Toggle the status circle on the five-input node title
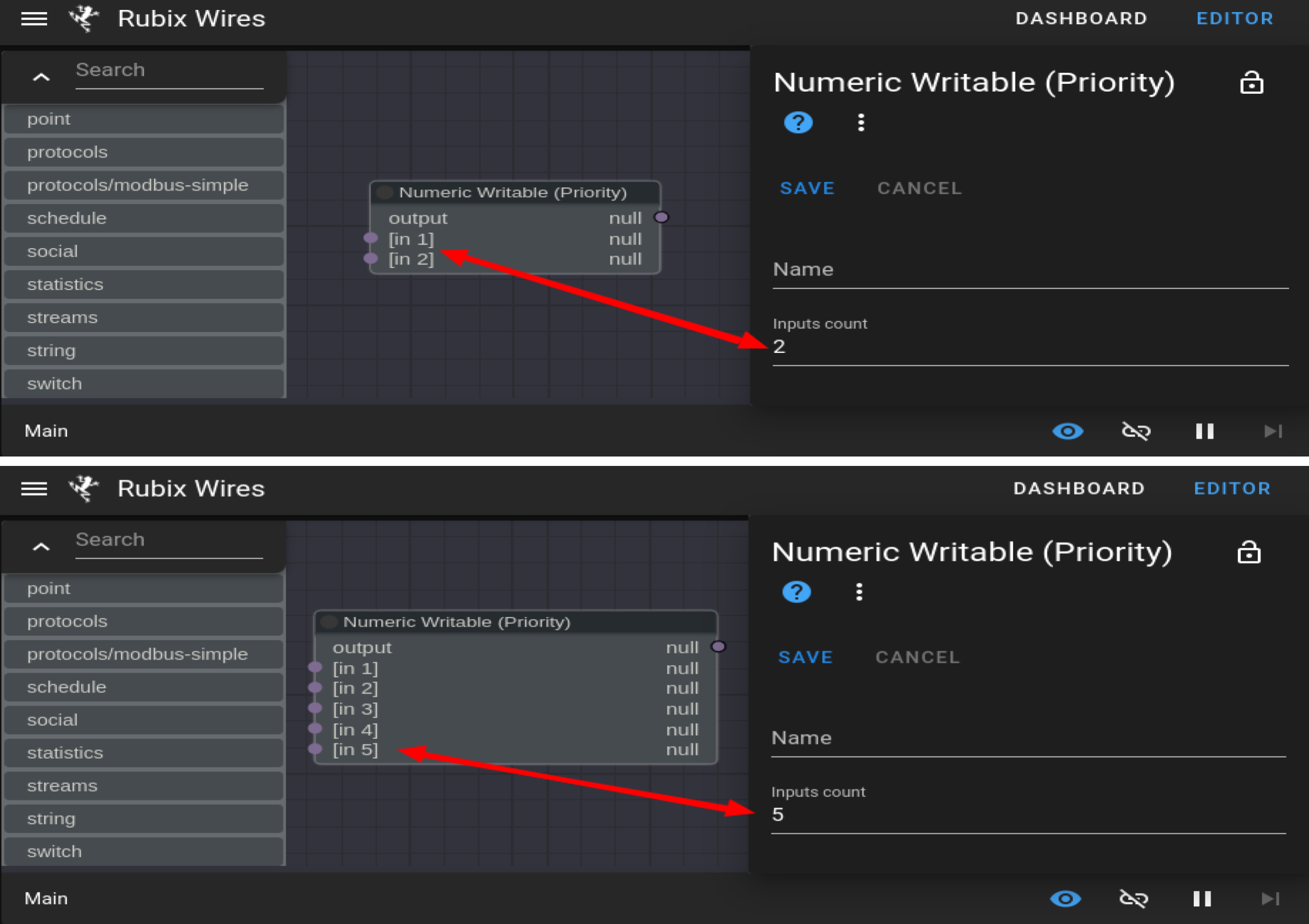The image size is (1309, 924). [329, 622]
